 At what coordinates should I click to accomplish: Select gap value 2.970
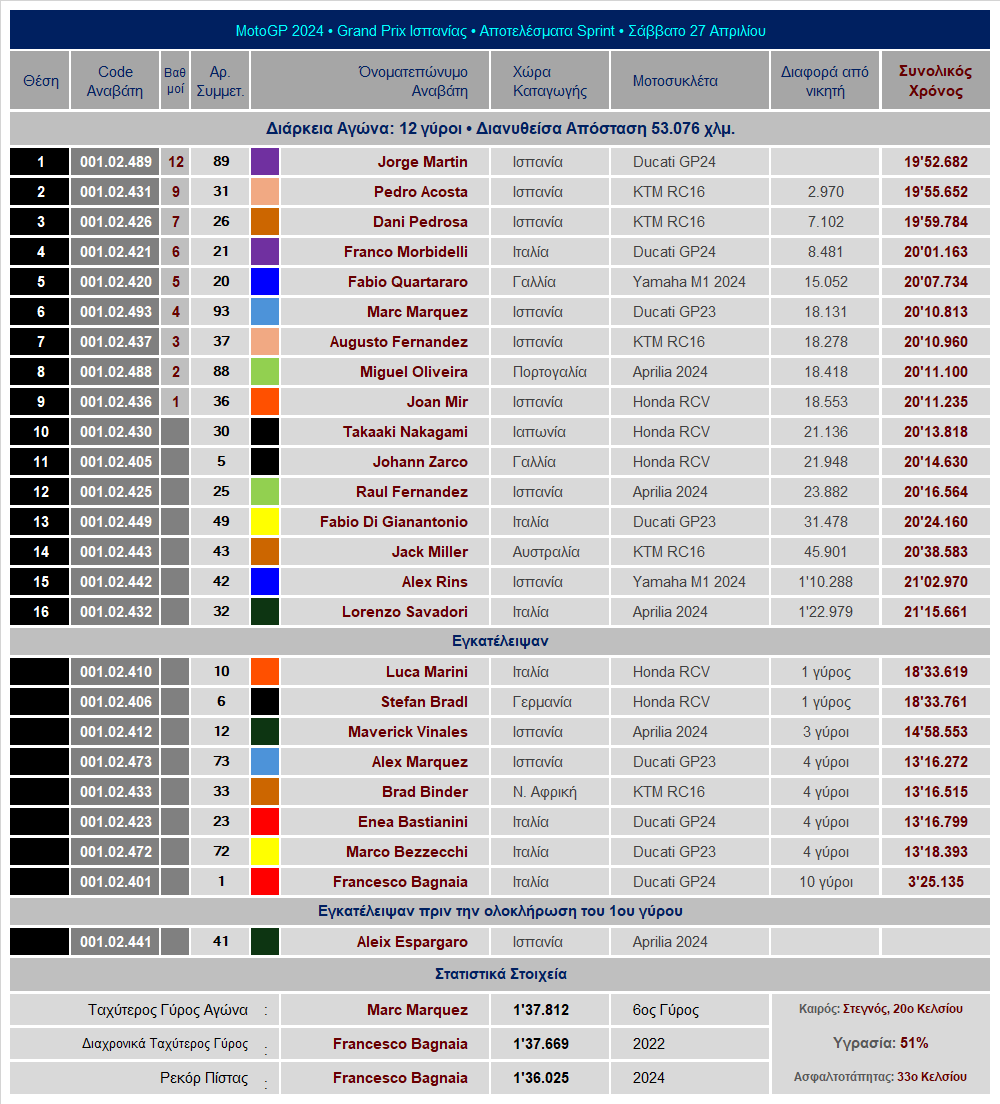click(x=825, y=192)
